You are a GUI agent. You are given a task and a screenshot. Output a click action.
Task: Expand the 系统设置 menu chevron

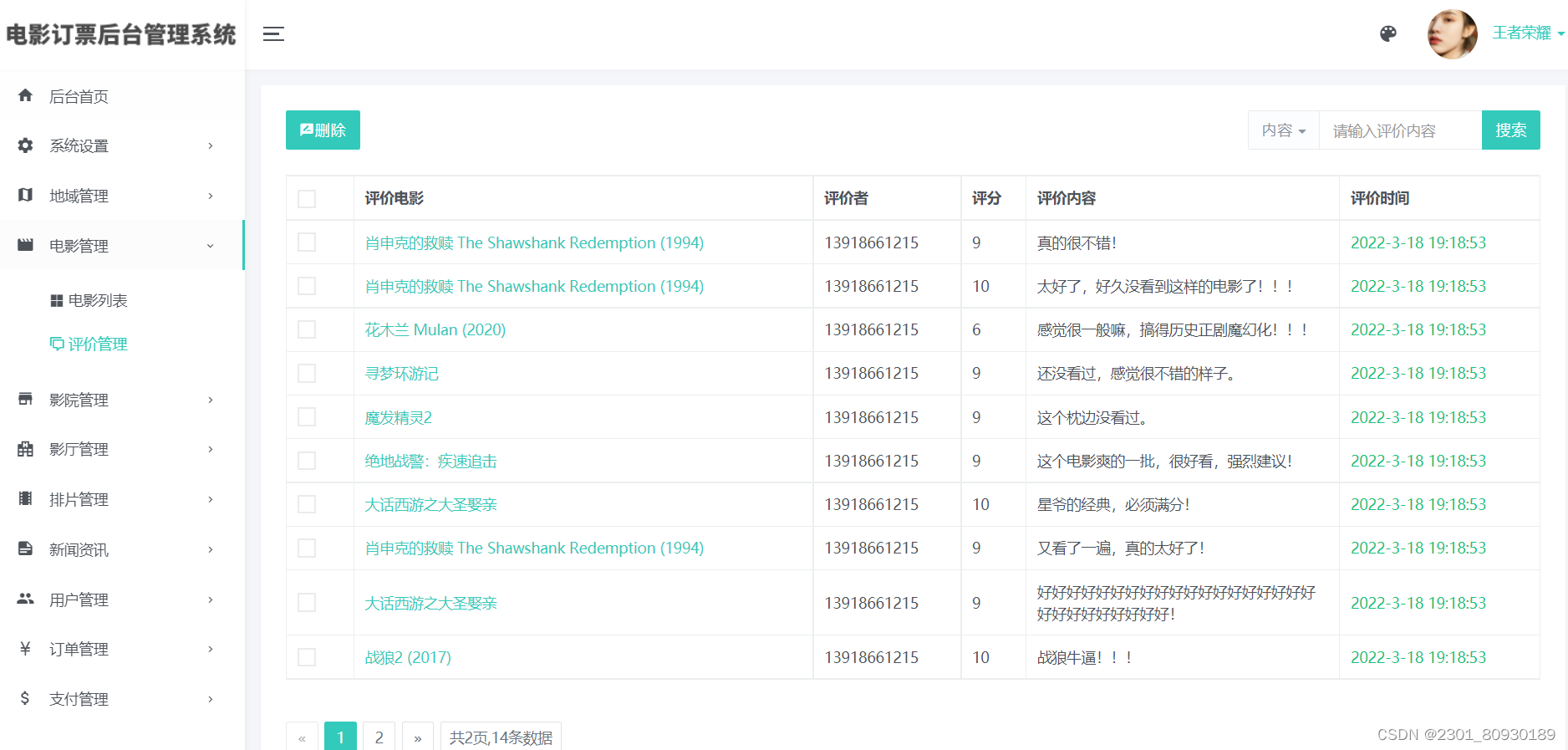click(211, 145)
